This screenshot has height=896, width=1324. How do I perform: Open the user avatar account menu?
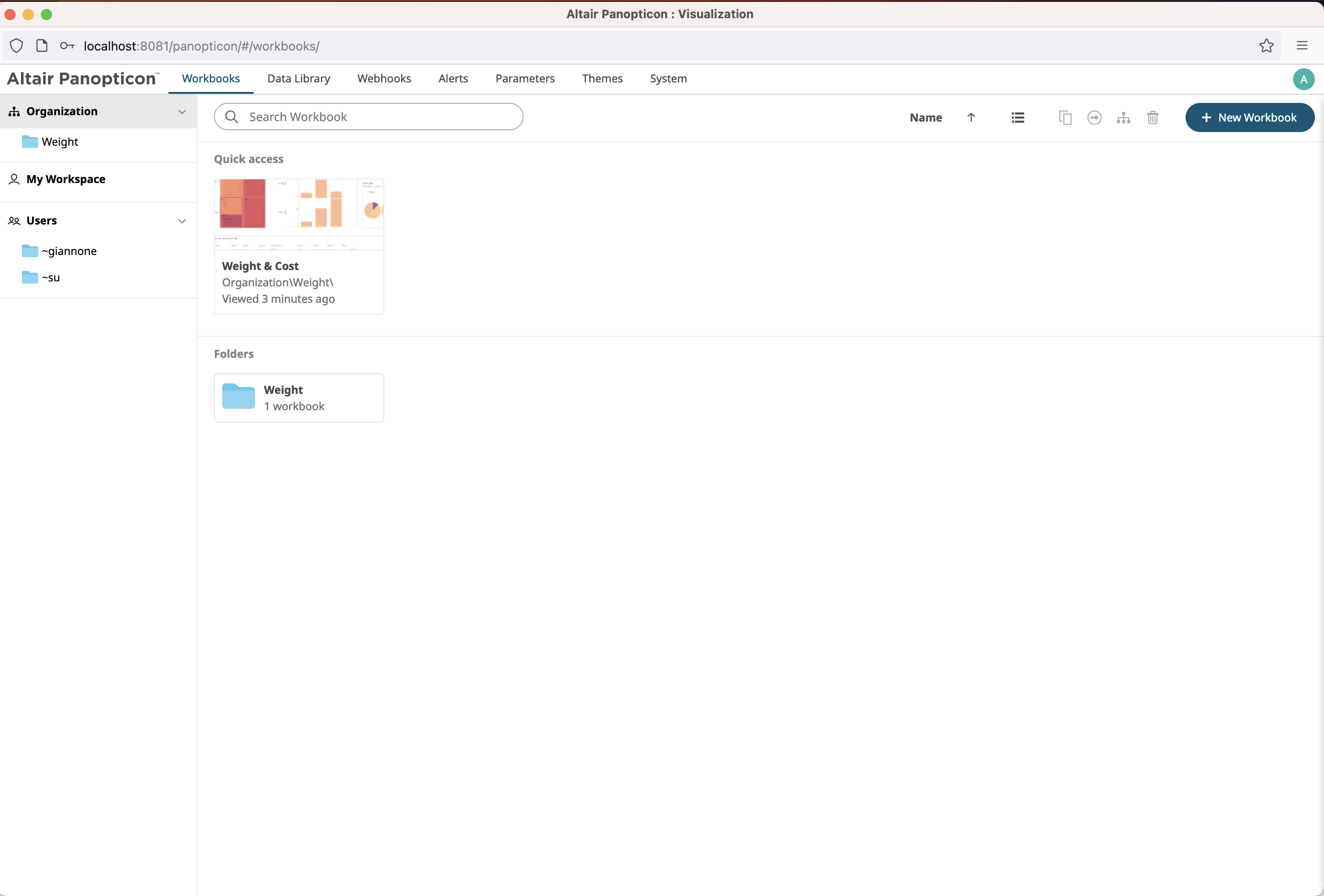[x=1303, y=79]
